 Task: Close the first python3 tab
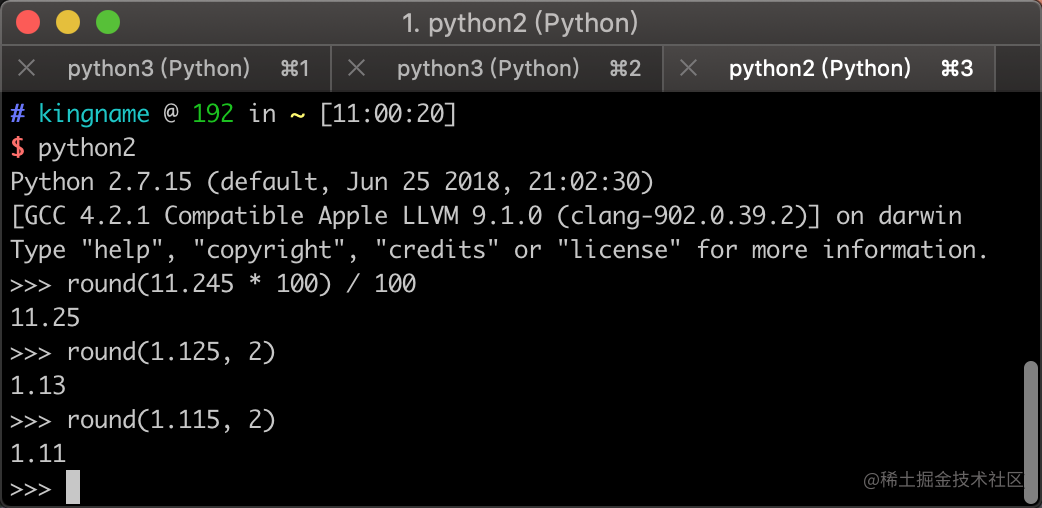26,68
